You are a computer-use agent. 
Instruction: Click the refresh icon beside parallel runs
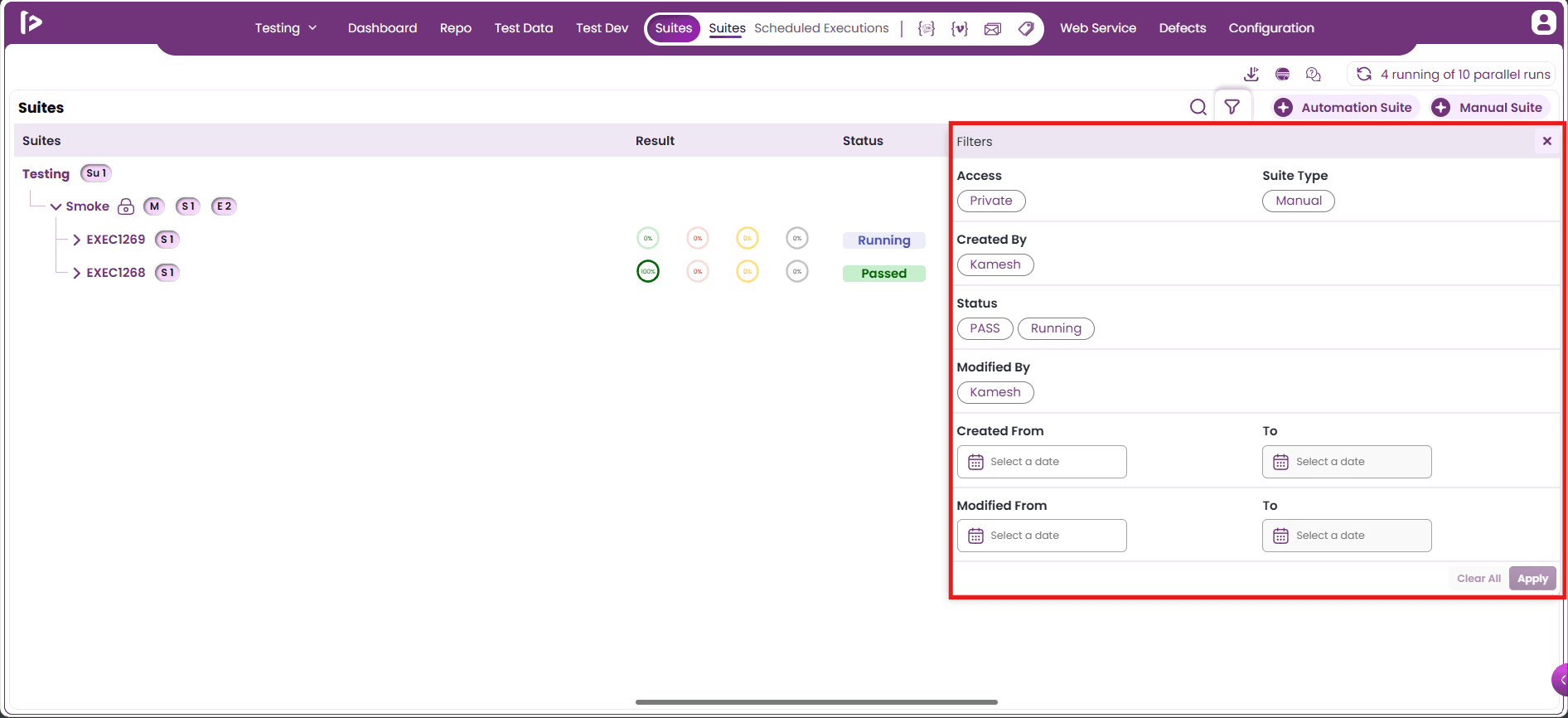(1364, 74)
